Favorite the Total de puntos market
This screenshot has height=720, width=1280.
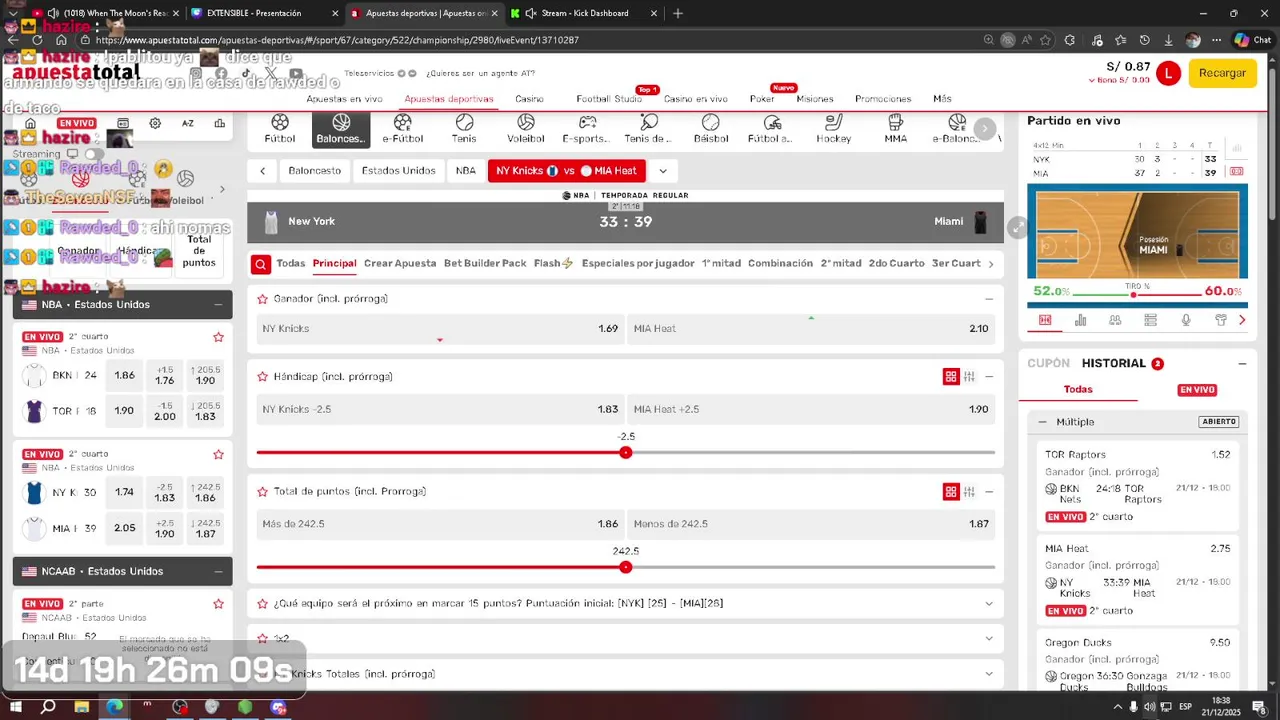pos(263,492)
